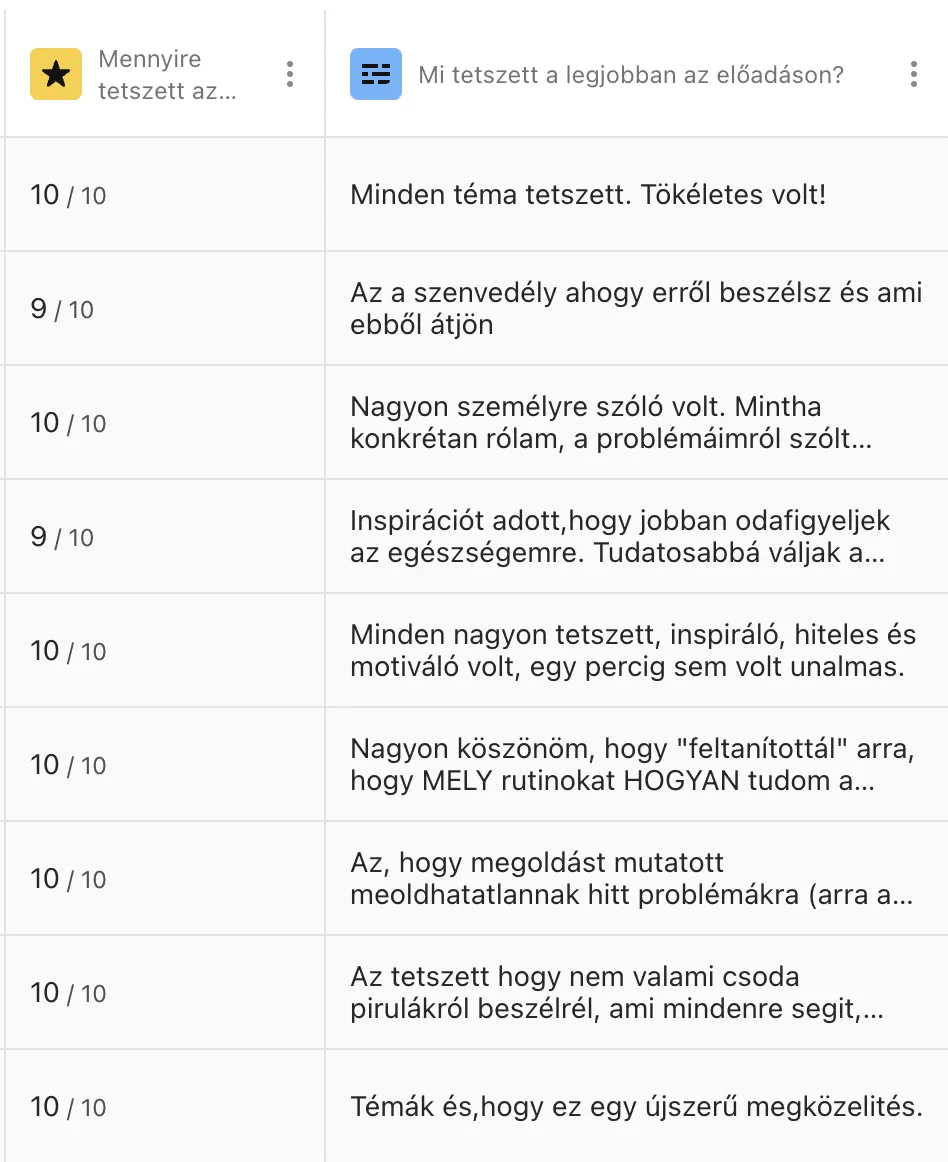Click the 10 / 10 rating in the last row
The image size is (948, 1162).
pos(68,1107)
